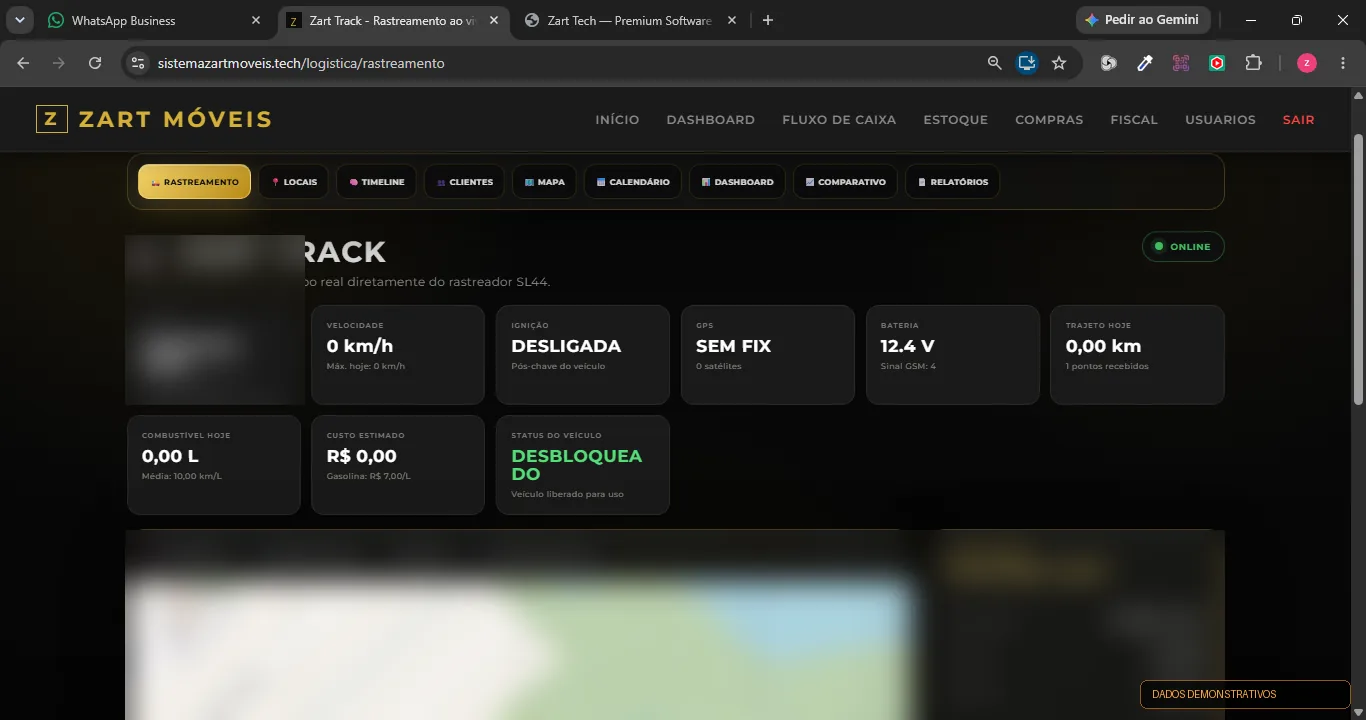Click the Desbloqueado vehicle status card

point(583,465)
